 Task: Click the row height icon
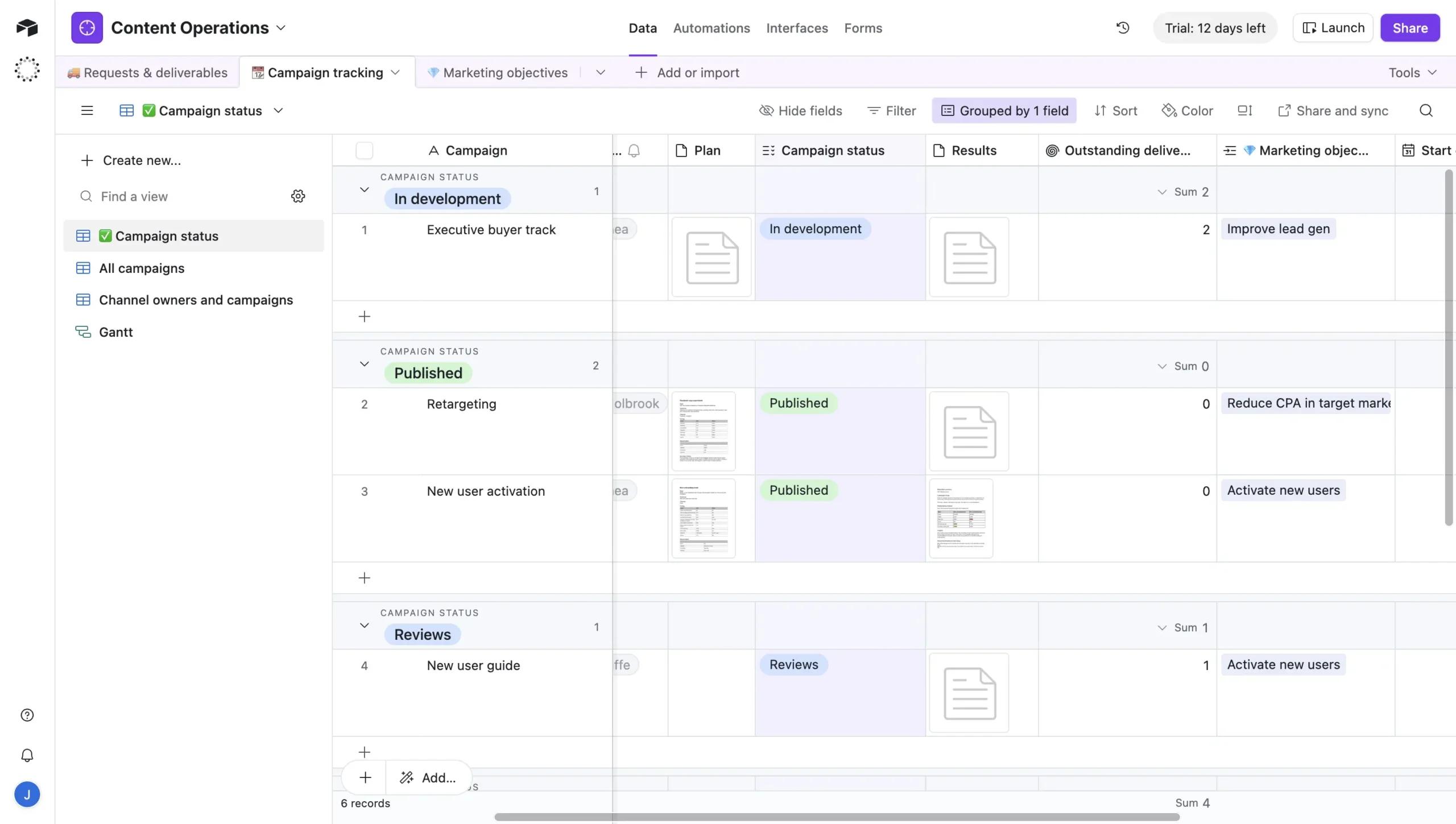(1244, 110)
